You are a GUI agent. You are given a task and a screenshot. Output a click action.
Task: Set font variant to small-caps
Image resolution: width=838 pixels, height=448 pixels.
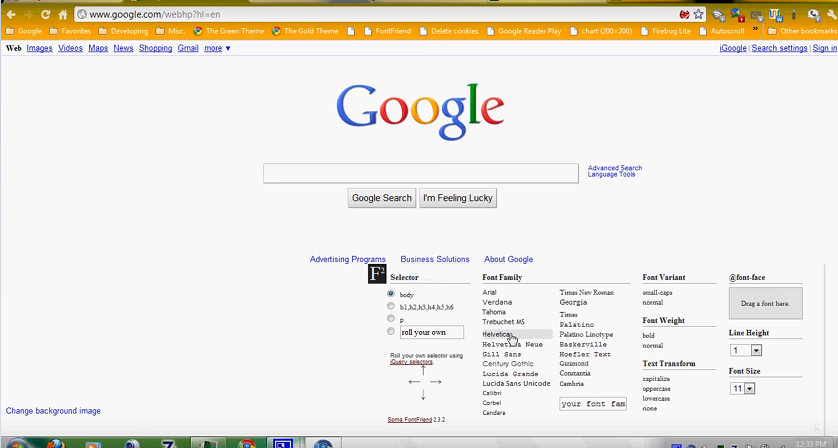(657, 292)
